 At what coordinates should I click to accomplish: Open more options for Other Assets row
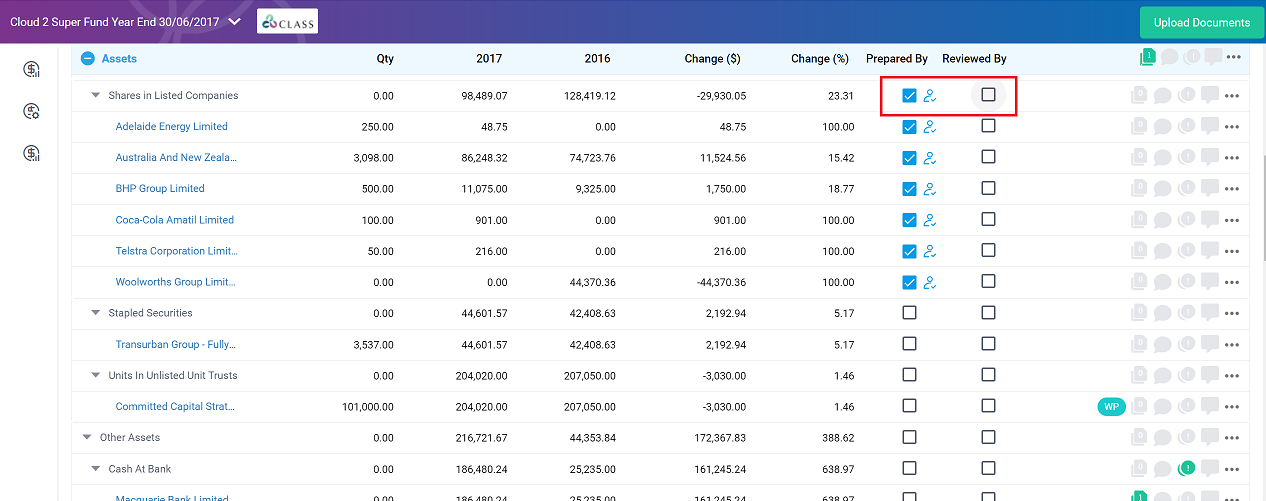[1232, 438]
